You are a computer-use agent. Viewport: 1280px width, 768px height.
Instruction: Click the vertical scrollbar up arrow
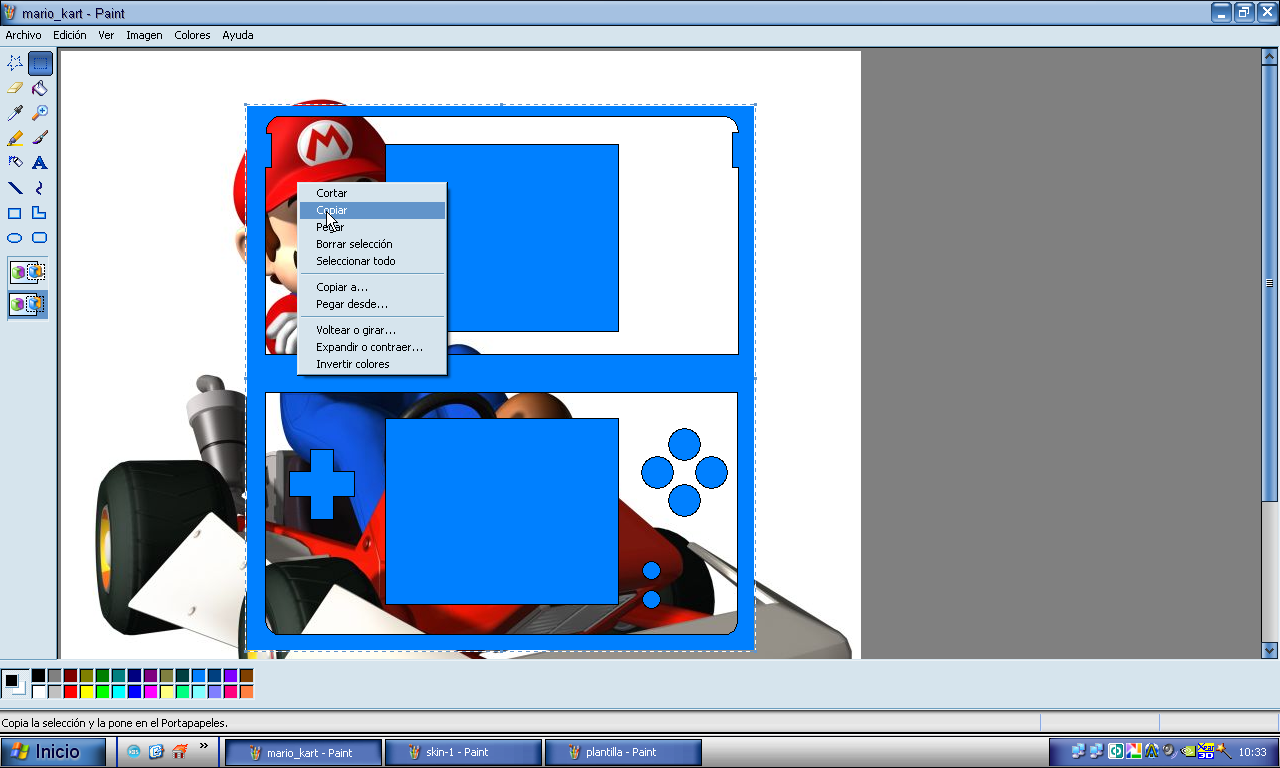coord(1269,57)
